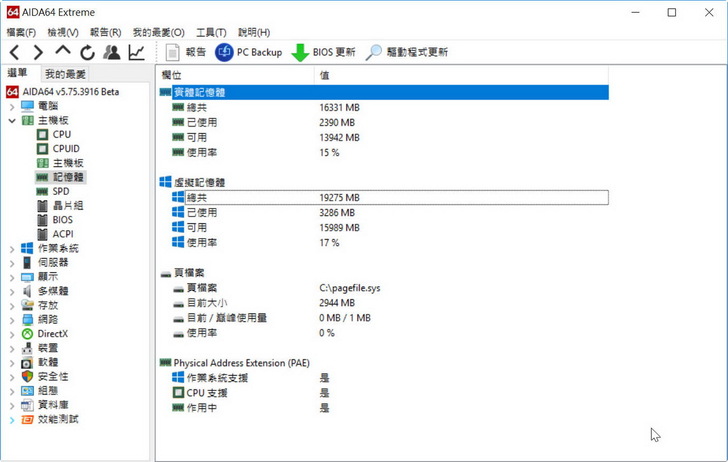Viewport: 728px width, 462px height.
Task: Open the 工具(T) menu
Action: (209, 32)
